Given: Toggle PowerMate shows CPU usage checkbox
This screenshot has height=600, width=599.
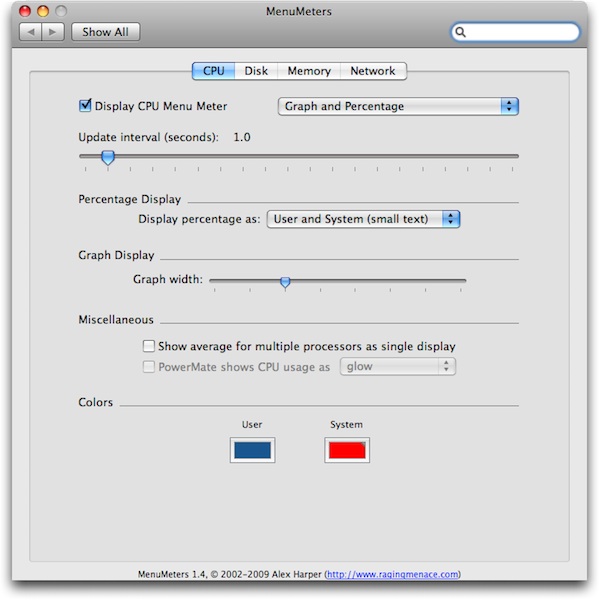Looking at the screenshot, I should point(149,367).
